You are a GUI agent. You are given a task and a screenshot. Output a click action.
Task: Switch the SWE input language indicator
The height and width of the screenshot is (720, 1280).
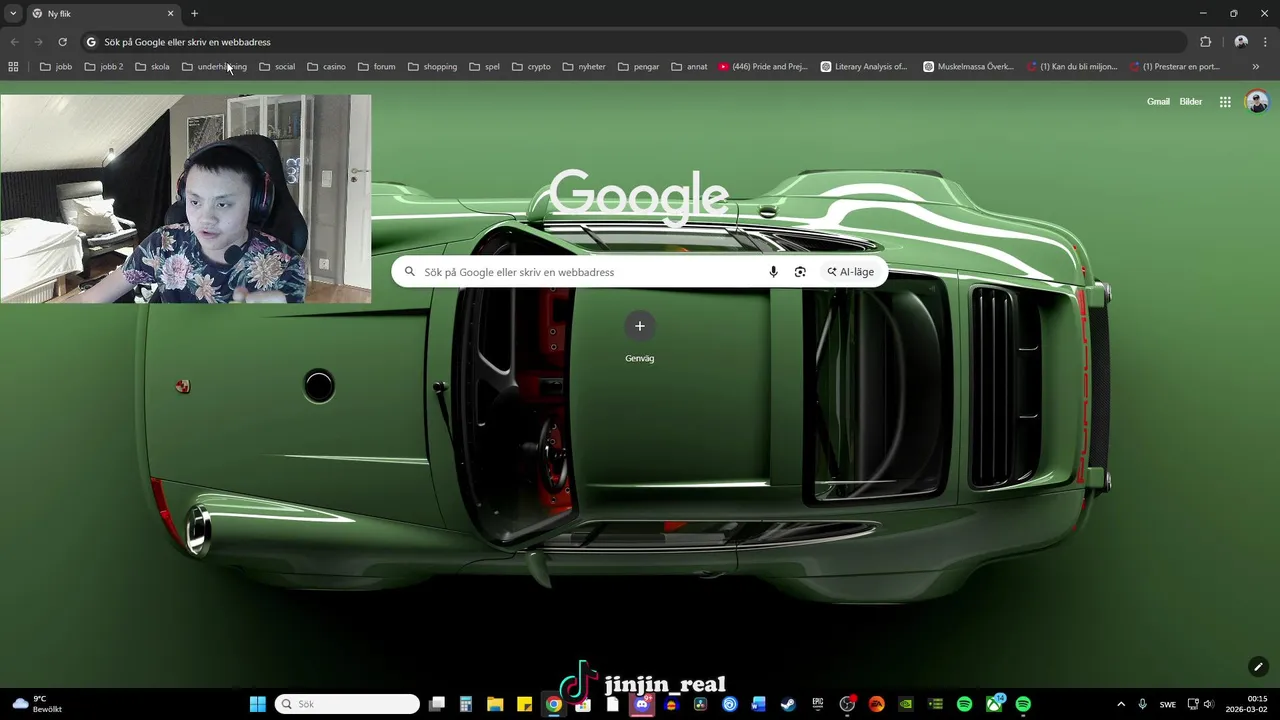tap(1168, 704)
